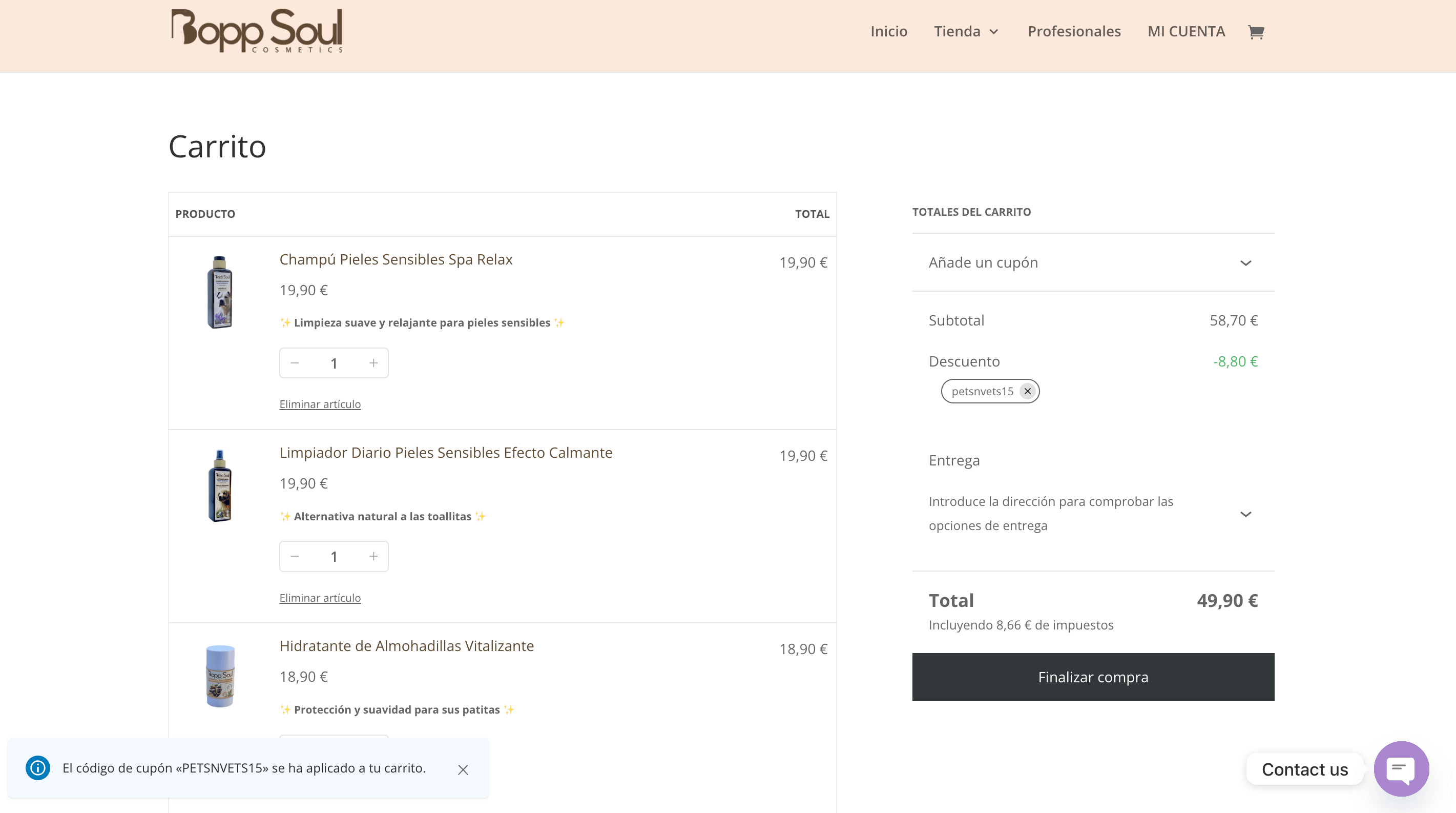1456x813 pixels.
Task: Decrease Champú Spa Relax quantity
Action: 295,363
